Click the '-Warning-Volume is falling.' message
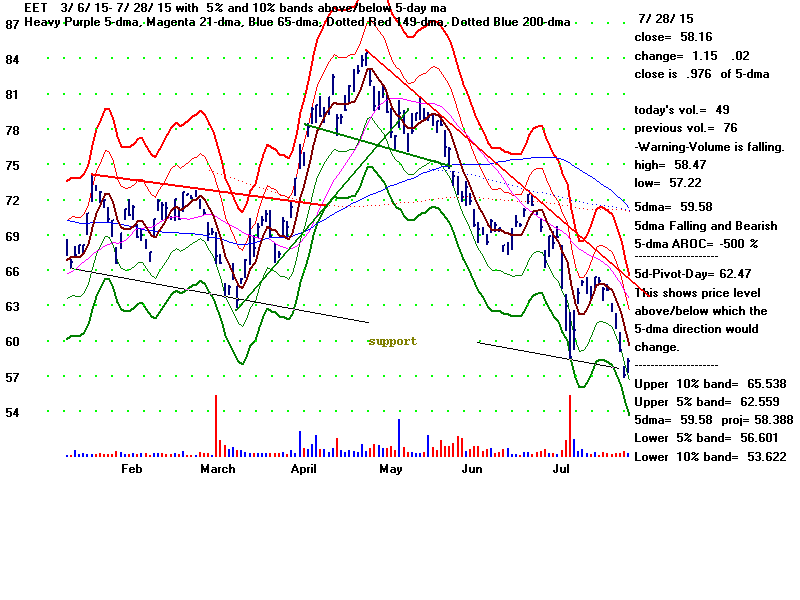 tap(709, 146)
